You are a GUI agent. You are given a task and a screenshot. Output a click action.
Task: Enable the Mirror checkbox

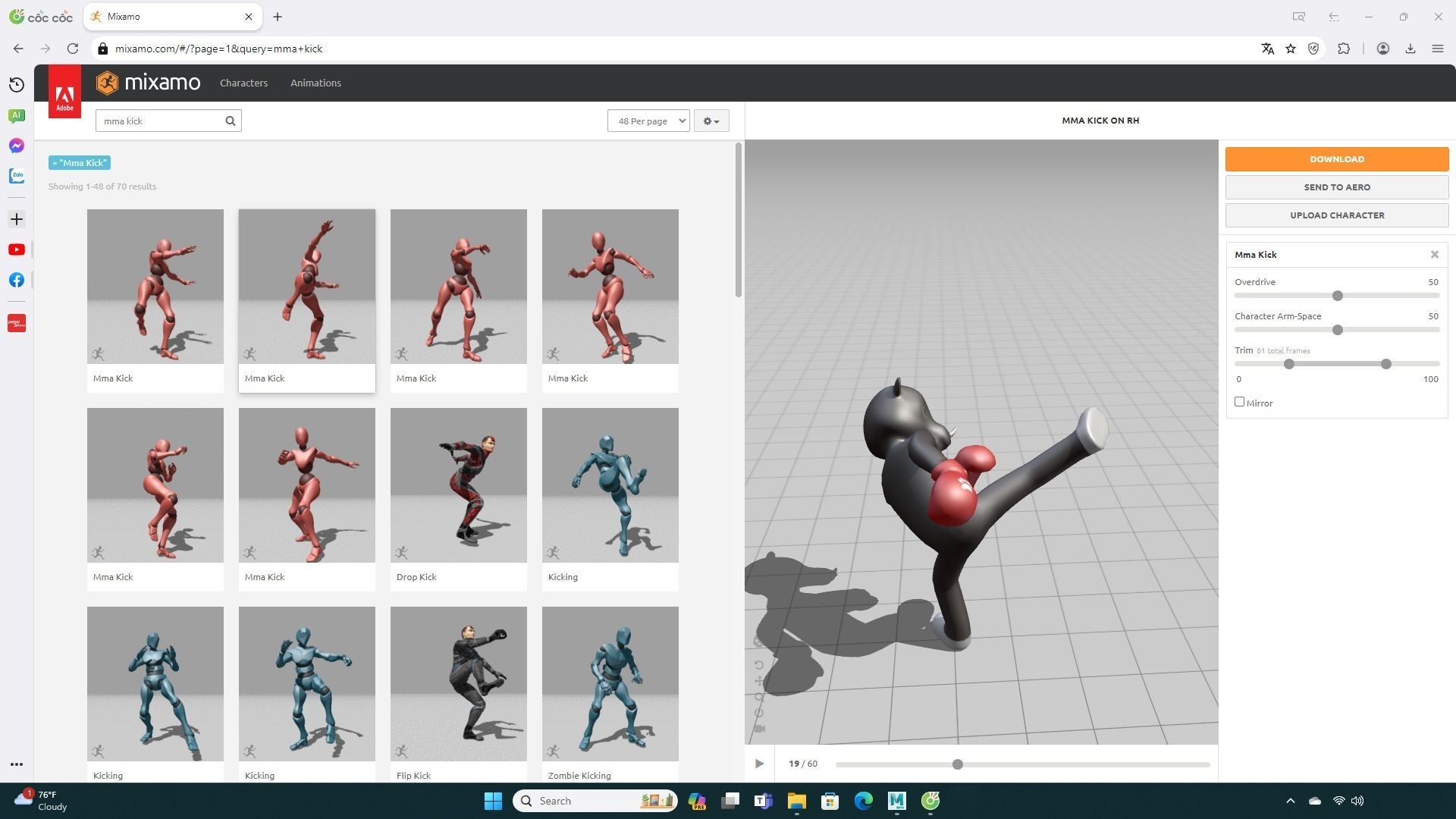pyautogui.click(x=1239, y=402)
